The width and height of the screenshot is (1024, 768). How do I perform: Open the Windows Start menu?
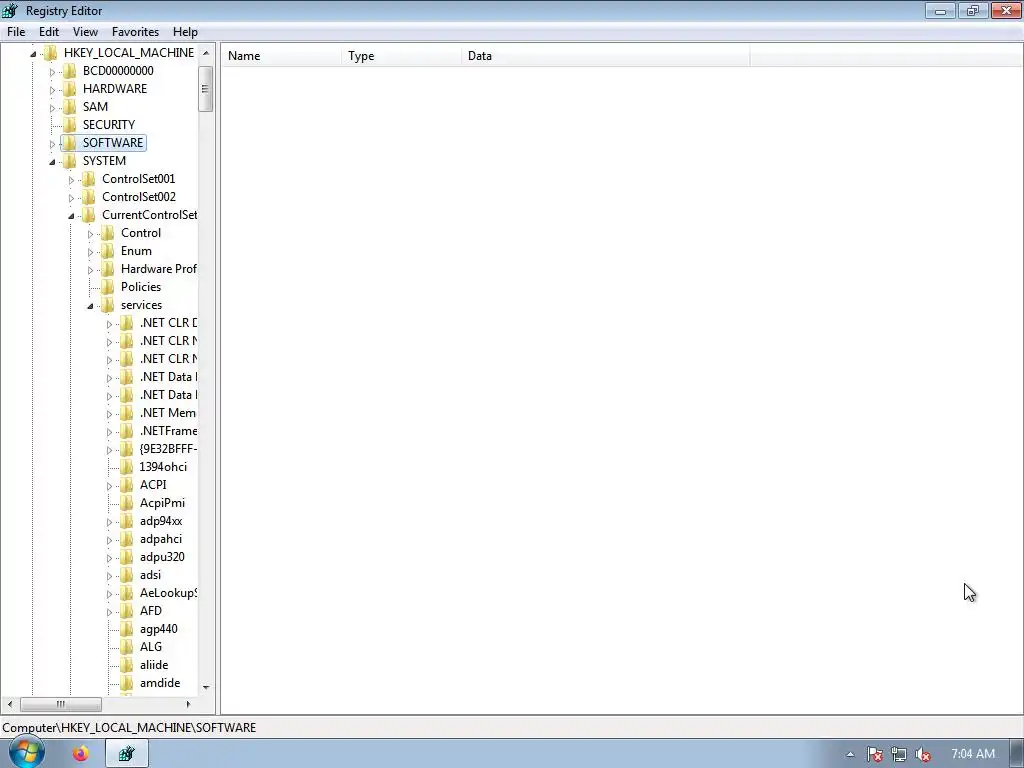click(26, 753)
